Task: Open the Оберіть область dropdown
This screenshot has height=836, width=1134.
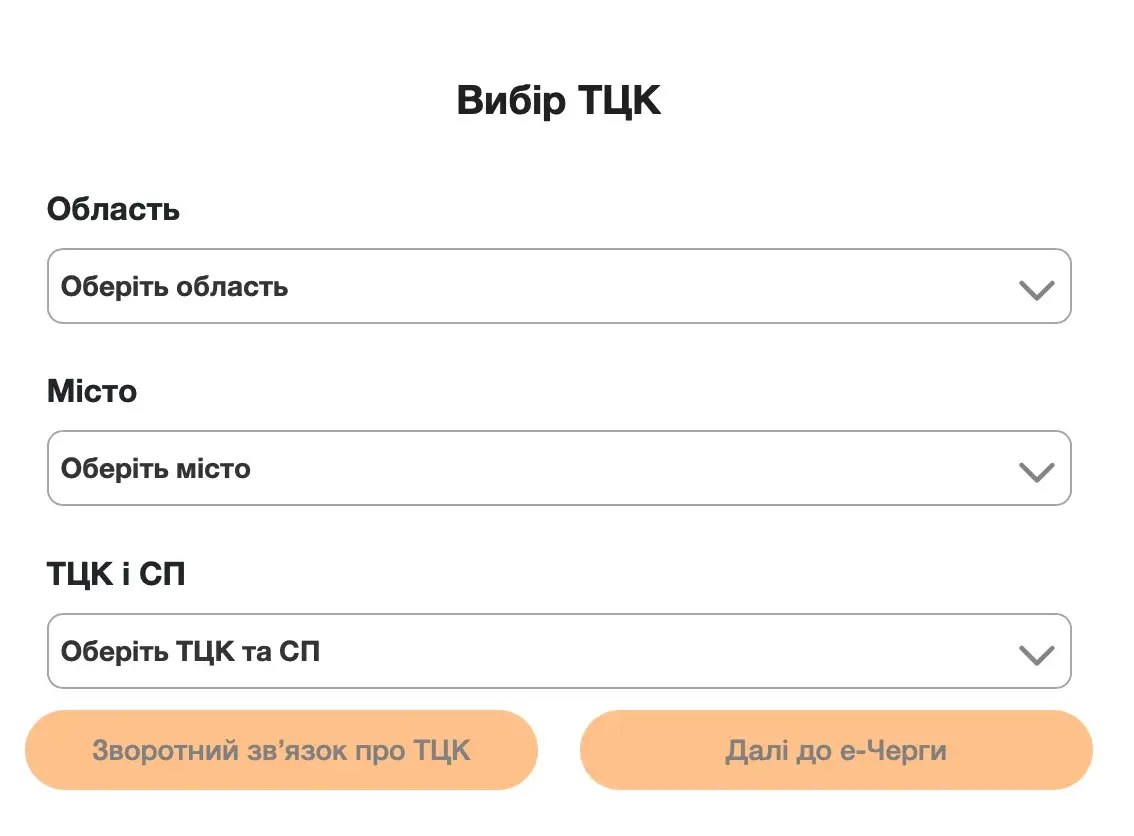Action: point(558,286)
